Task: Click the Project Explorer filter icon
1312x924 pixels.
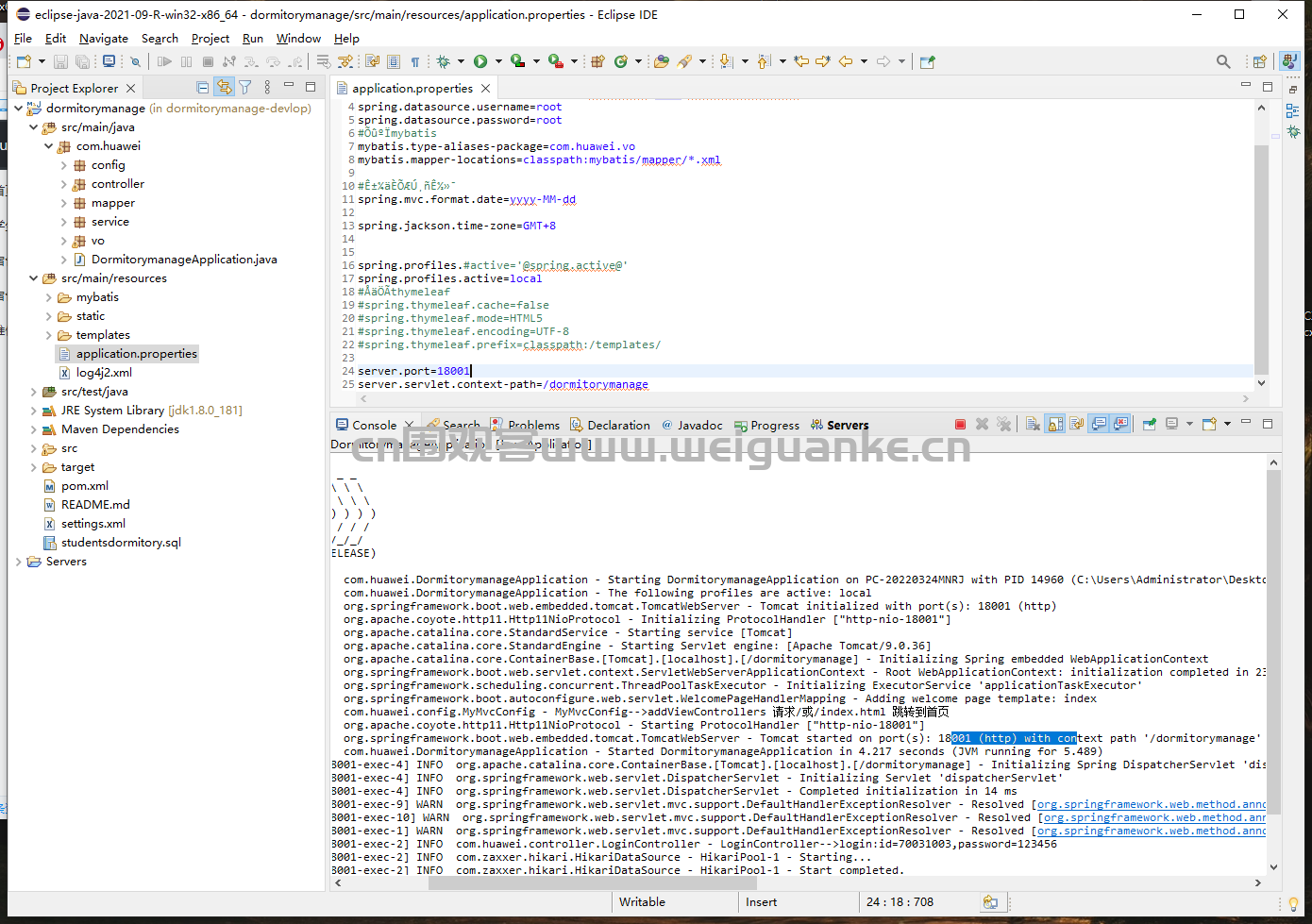Action: click(x=245, y=87)
